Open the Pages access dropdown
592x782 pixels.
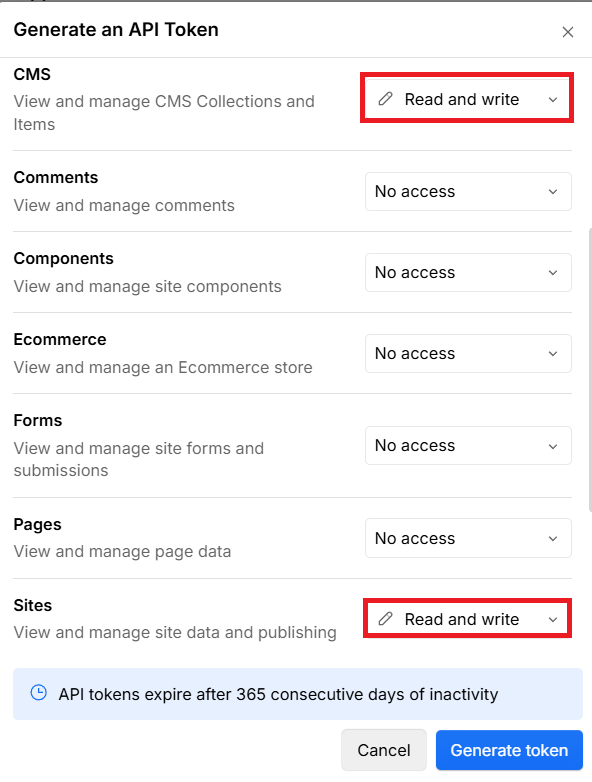click(x=468, y=538)
